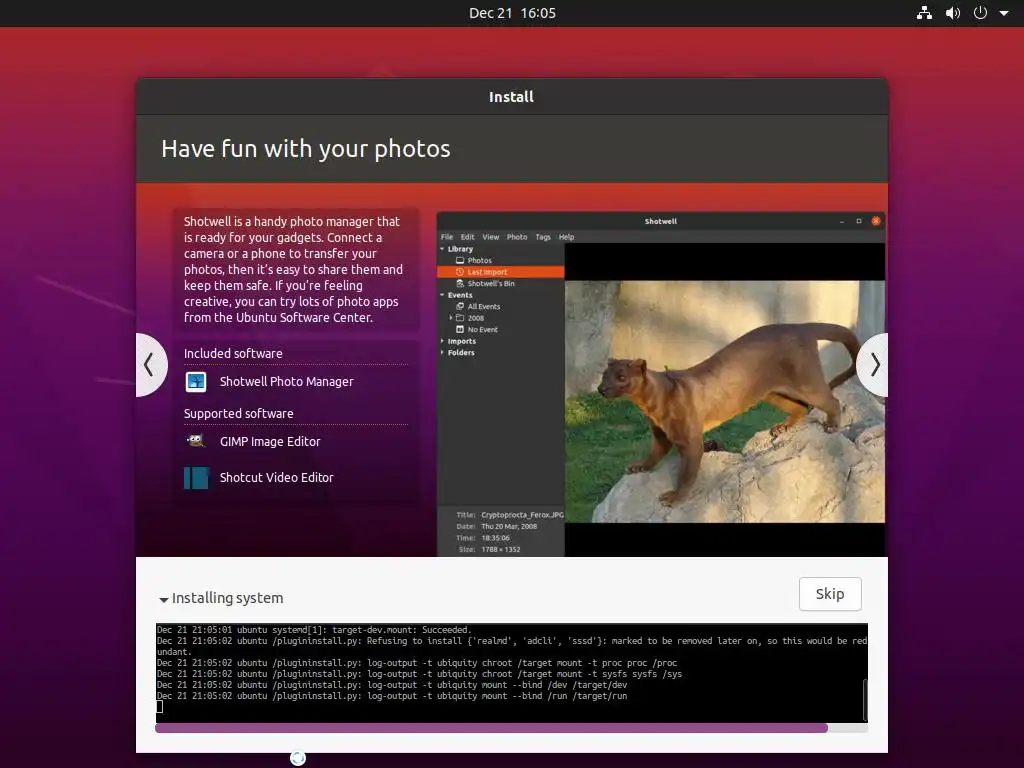Click the GIMP Image Editor icon
Image resolution: width=1024 pixels, height=768 pixels.
[196, 441]
